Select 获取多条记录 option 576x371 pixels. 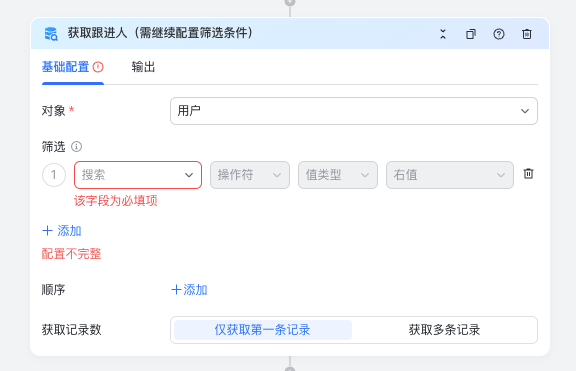(x=444, y=330)
